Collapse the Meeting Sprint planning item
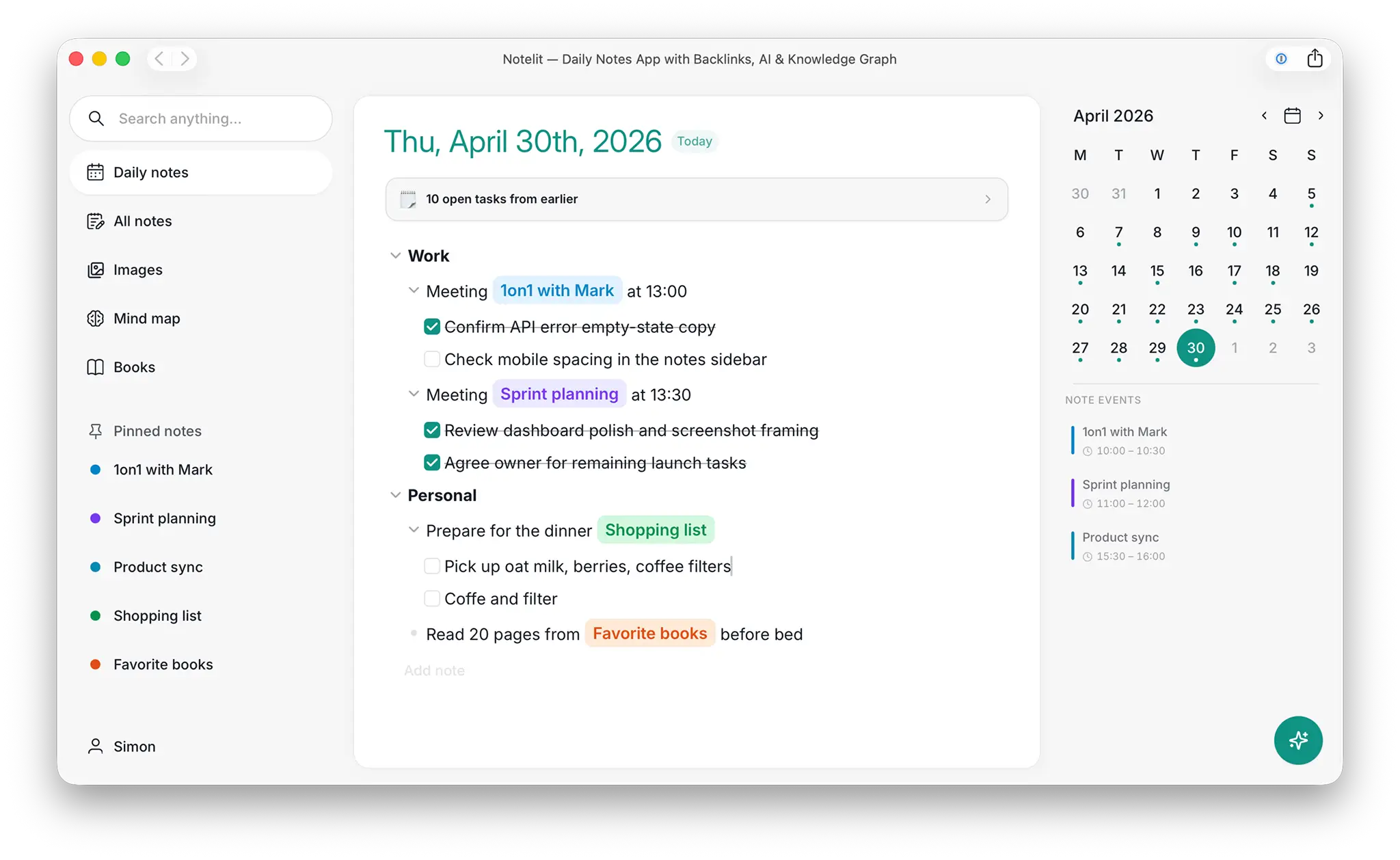 [x=414, y=394]
